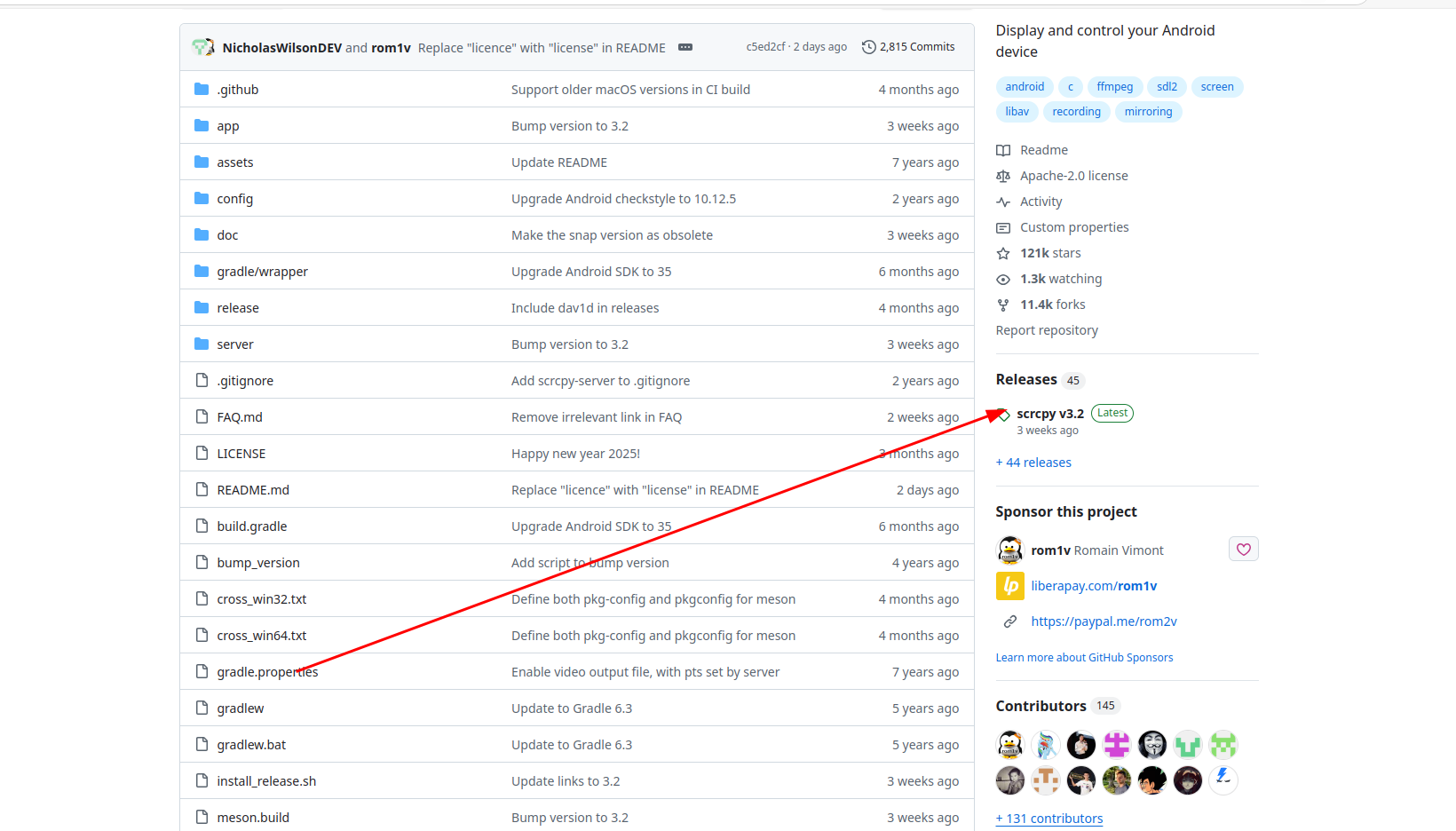Open https://paypal.me/rom2v link
Image resolution: width=1456 pixels, height=831 pixels.
pos(1104,621)
